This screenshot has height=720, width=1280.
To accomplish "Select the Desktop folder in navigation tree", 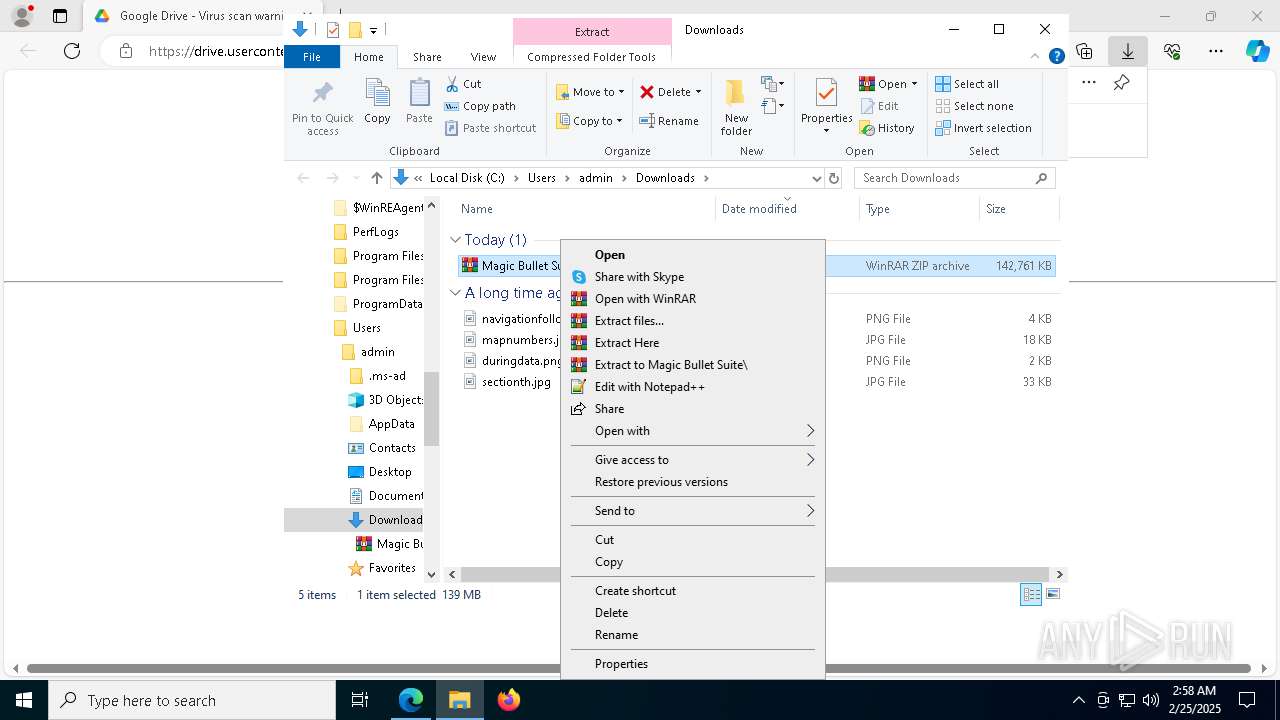I will [389, 472].
